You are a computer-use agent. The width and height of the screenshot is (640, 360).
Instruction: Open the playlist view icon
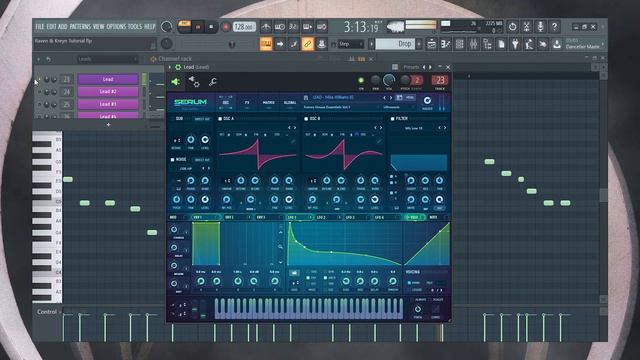click(431, 44)
